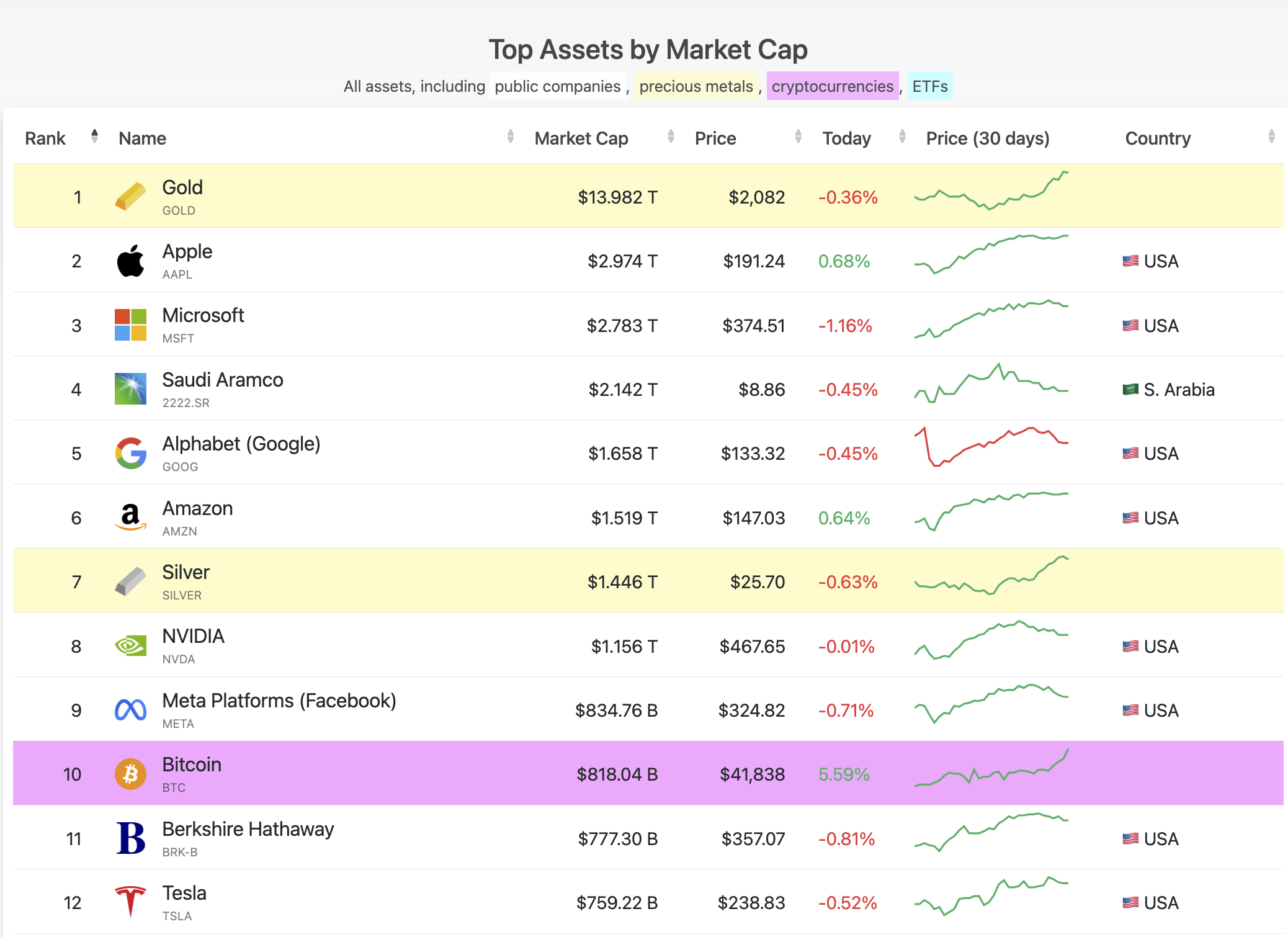The width and height of the screenshot is (1288, 937).
Task: Open the NVIDIA company page
Action: pyautogui.click(x=193, y=636)
